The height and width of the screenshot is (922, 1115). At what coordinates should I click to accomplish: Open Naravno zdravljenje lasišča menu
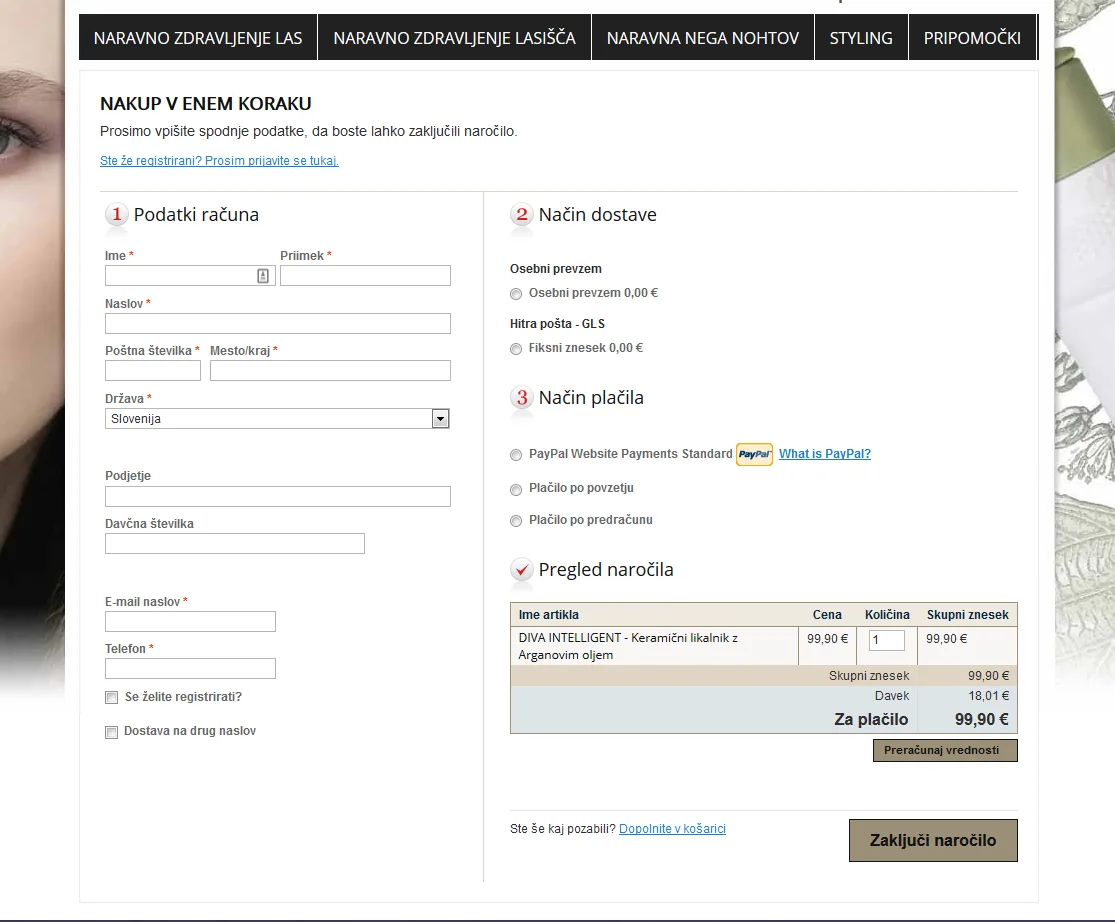(454, 38)
